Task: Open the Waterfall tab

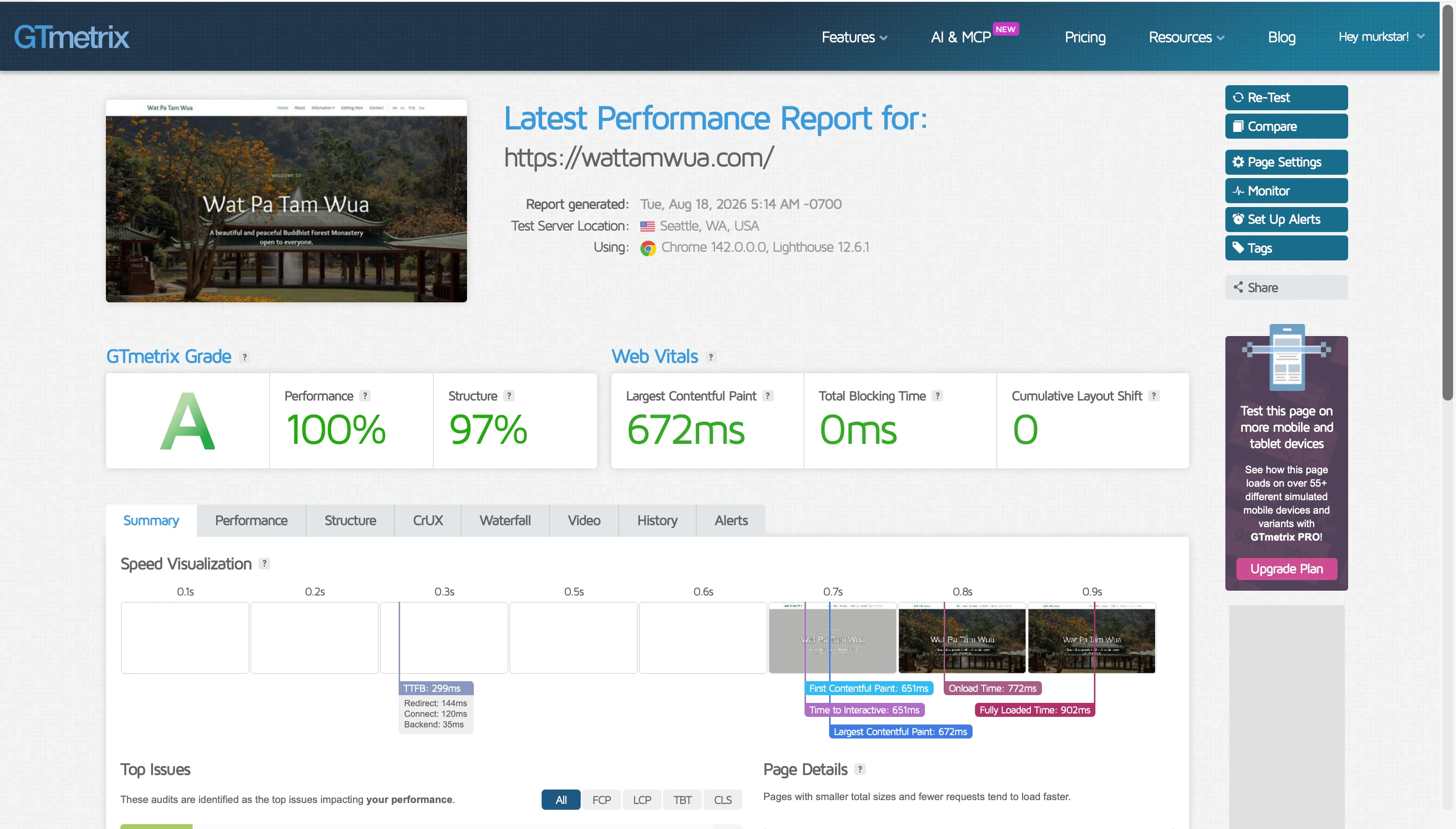Action: (x=505, y=520)
